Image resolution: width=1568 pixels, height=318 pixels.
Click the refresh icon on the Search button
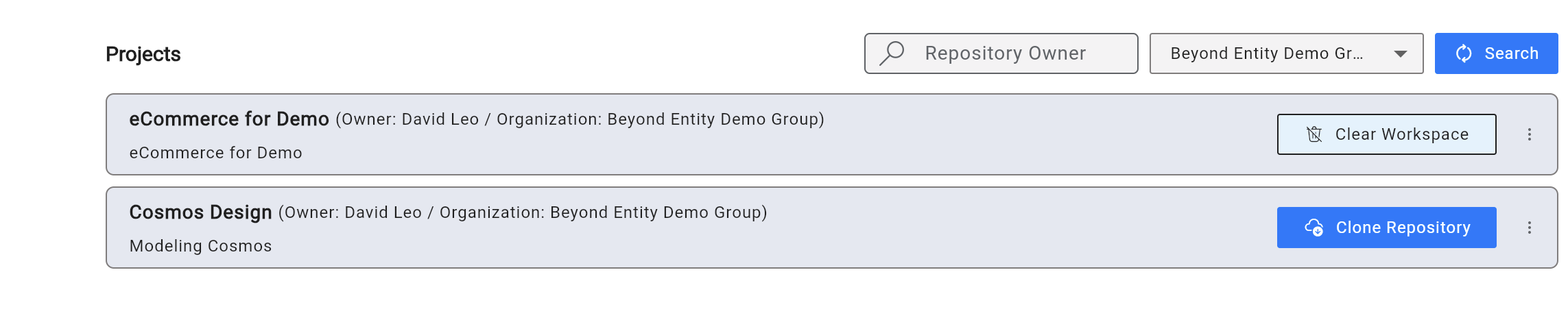[1463, 53]
